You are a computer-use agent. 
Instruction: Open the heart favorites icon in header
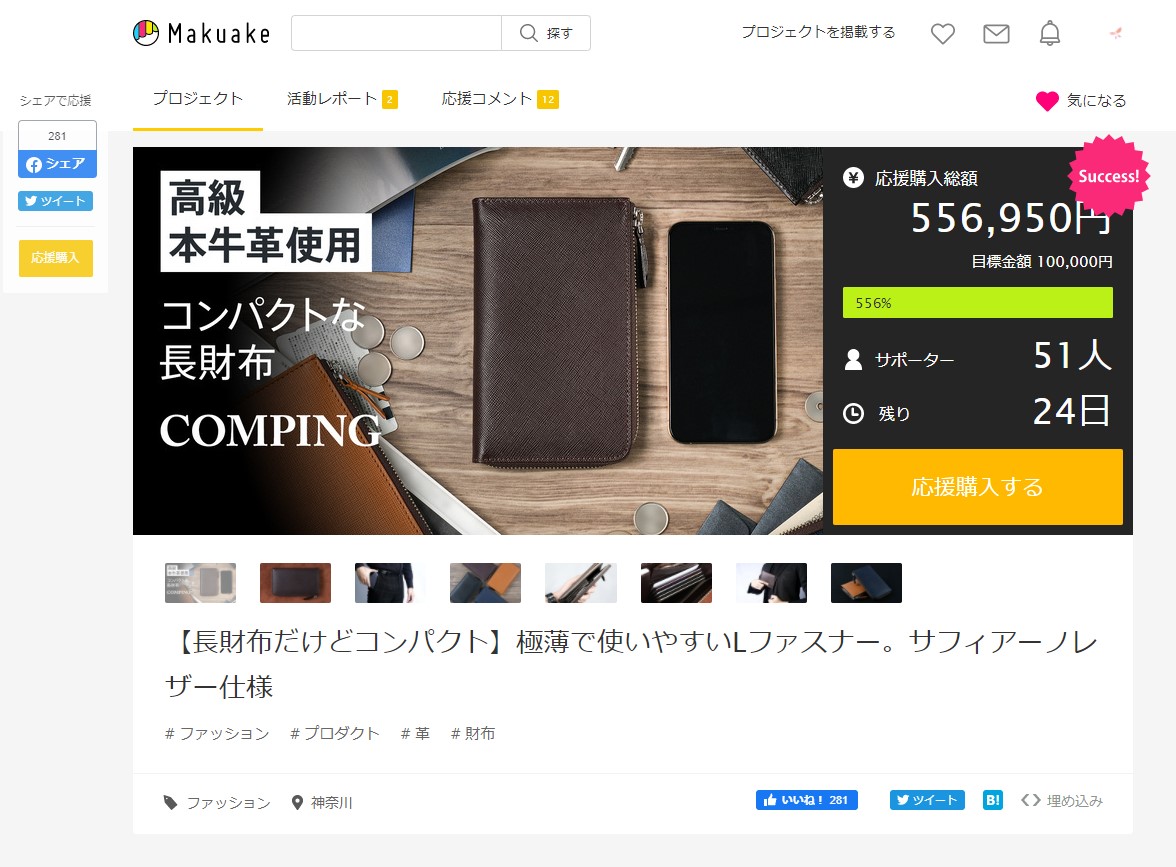coord(943,33)
